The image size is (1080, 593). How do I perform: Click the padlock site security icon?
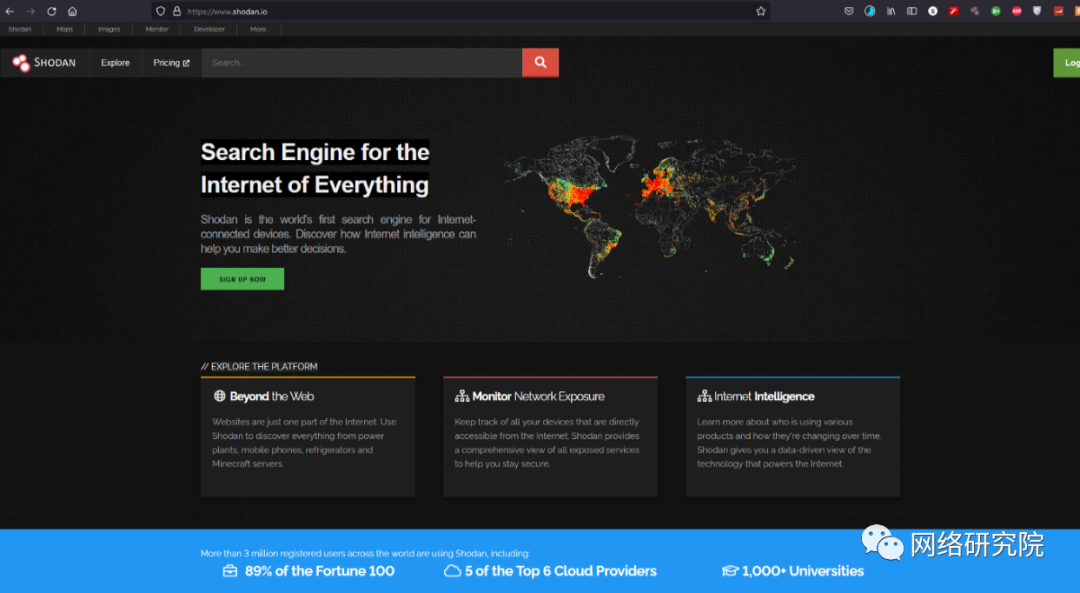pyautogui.click(x=177, y=11)
